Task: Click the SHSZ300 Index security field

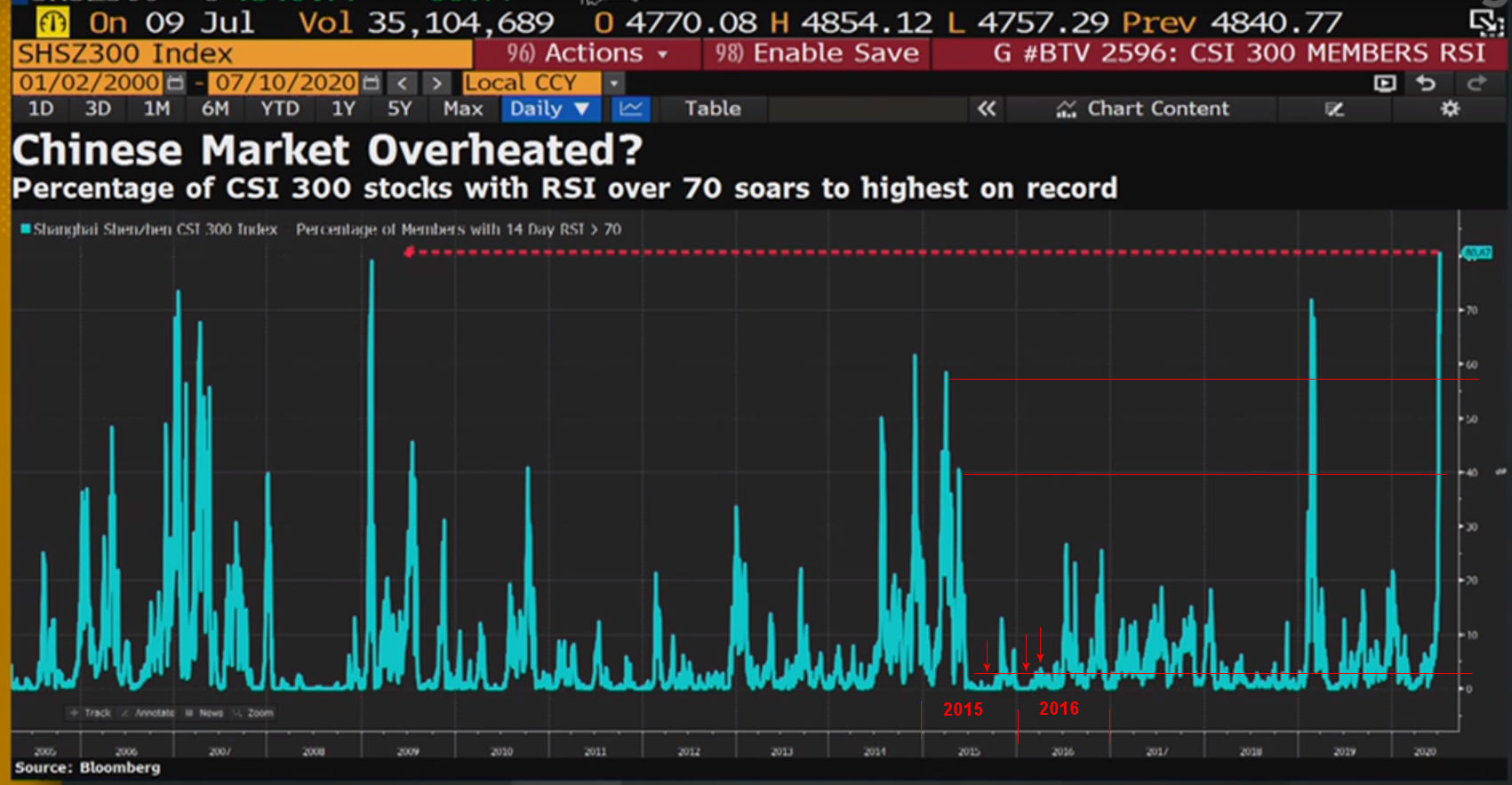Action: (242, 54)
